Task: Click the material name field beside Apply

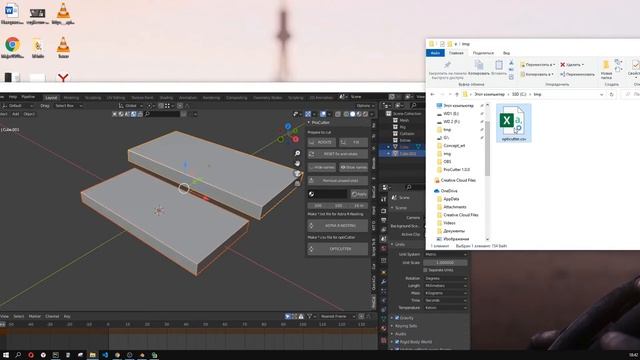Action: [328, 194]
